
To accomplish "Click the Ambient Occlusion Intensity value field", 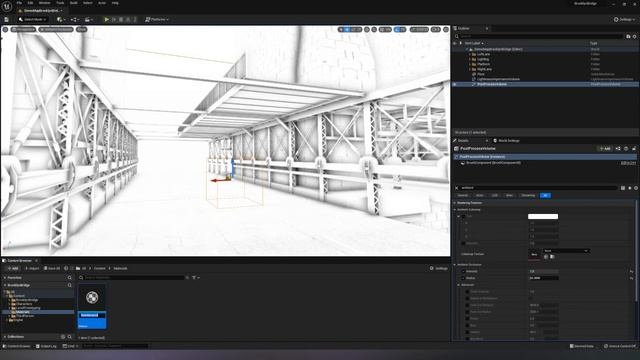I will point(543,271).
